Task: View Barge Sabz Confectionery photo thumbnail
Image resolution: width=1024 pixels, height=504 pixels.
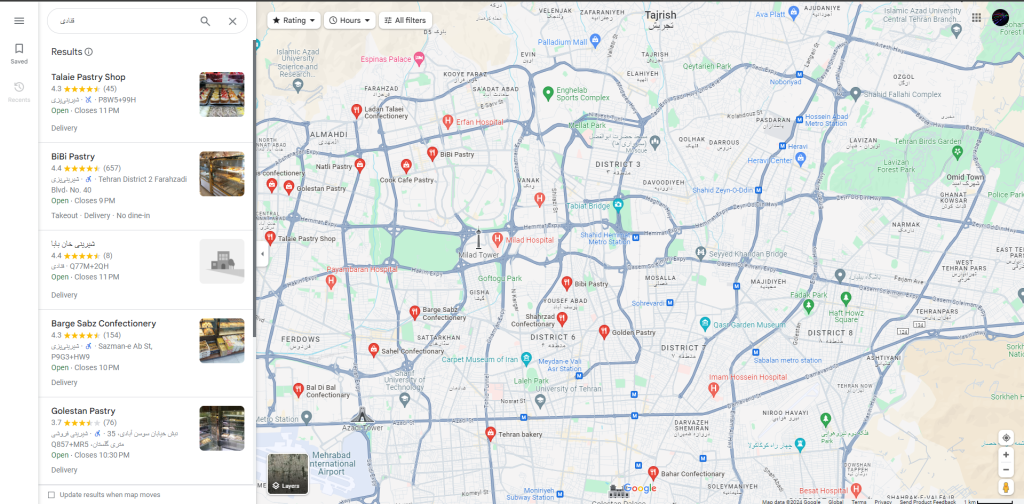Action: tap(222, 340)
